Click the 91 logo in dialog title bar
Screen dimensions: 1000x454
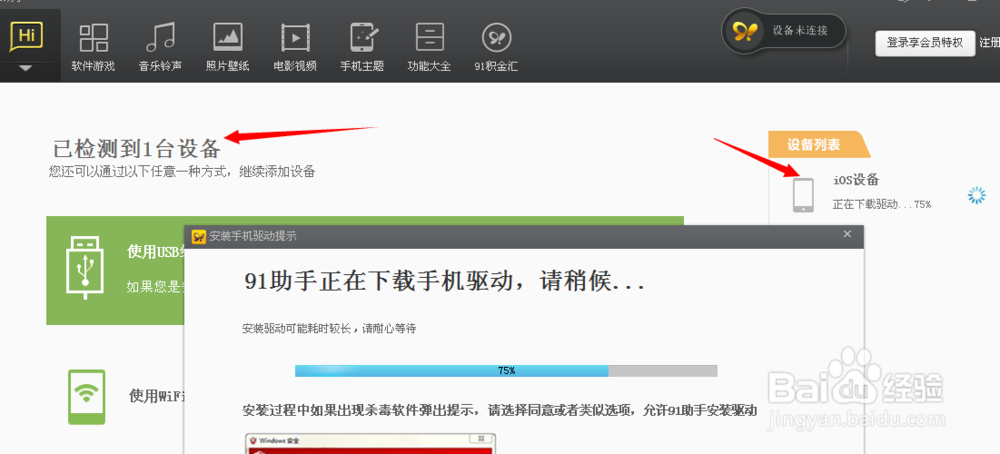pyautogui.click(x=198, y=237)
